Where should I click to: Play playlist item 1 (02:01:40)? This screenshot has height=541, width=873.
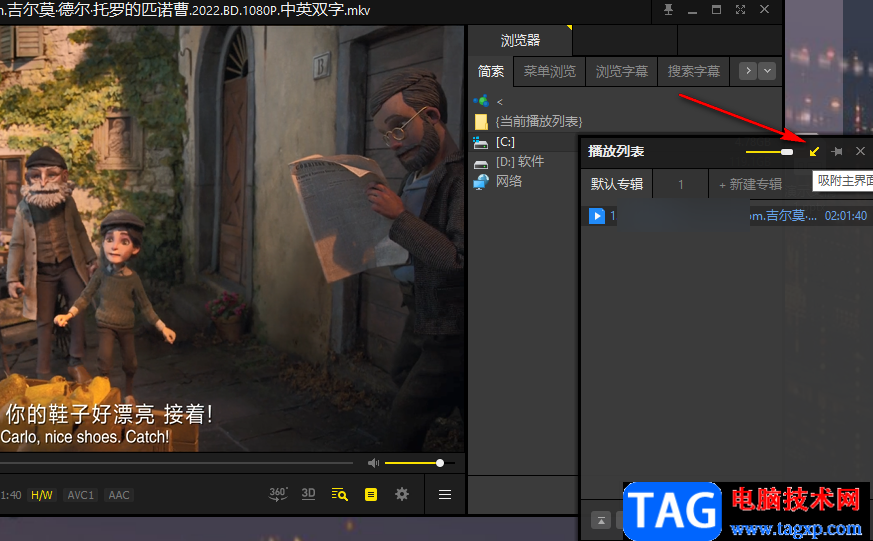tap(727, 215)
